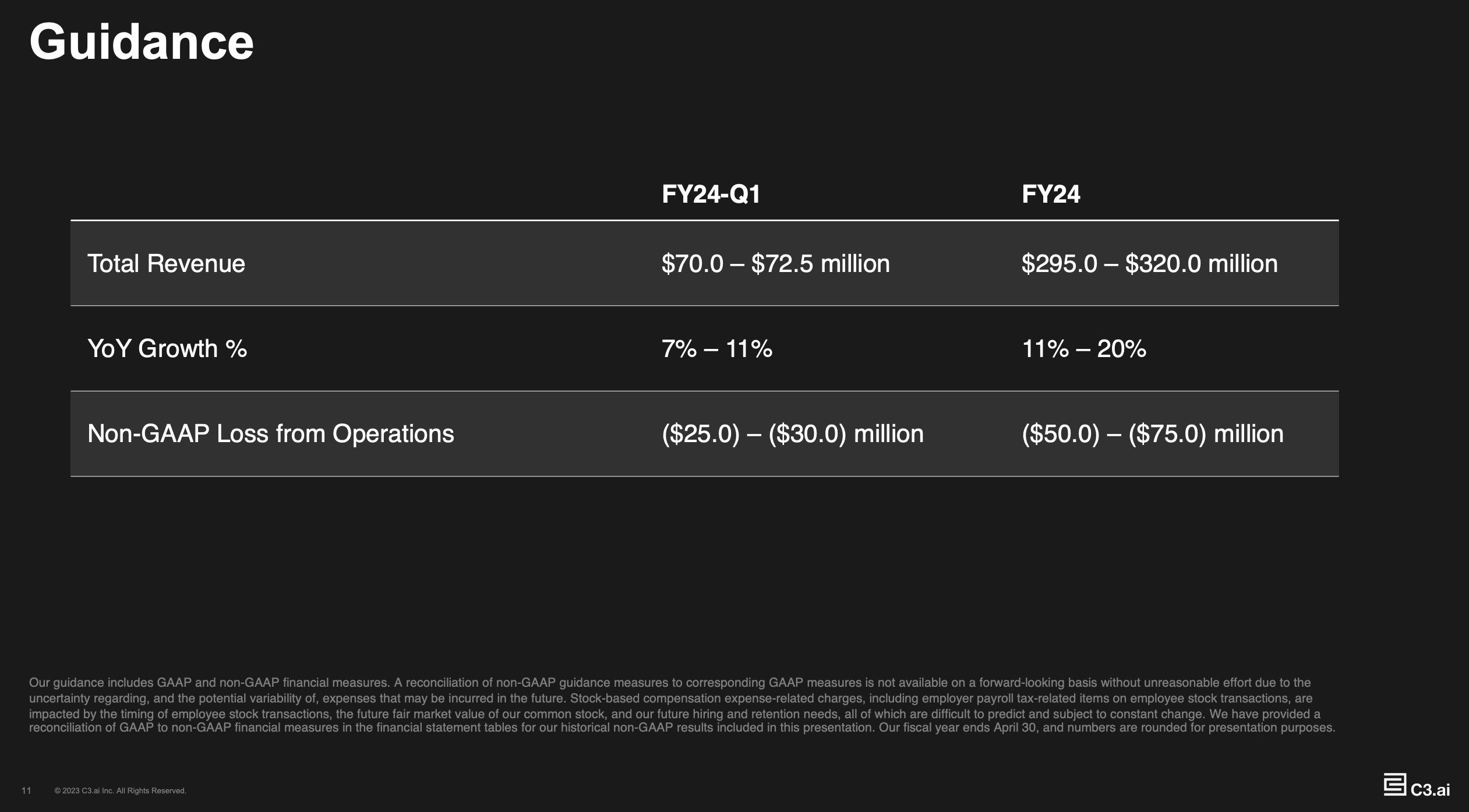Select the YoY Growth % row label
This screenshot has height=812, width=1469.
pyautogui.click(x=167, y=348)
